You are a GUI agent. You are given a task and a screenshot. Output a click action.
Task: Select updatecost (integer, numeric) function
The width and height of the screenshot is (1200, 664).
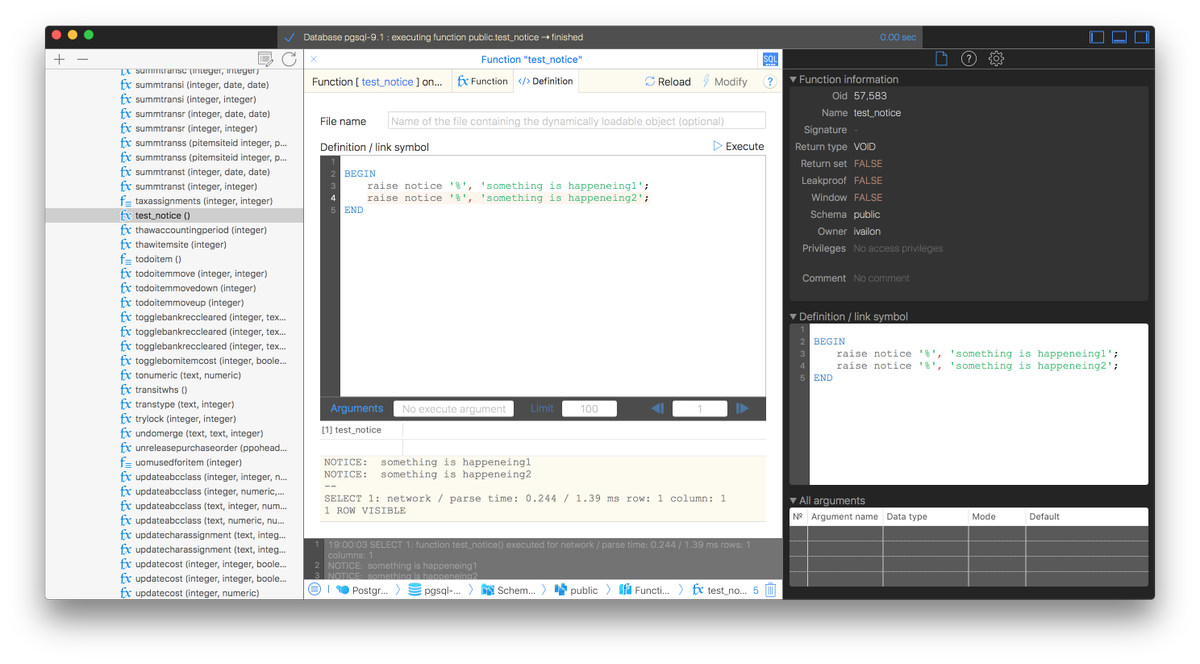click(x=189, y=593)
